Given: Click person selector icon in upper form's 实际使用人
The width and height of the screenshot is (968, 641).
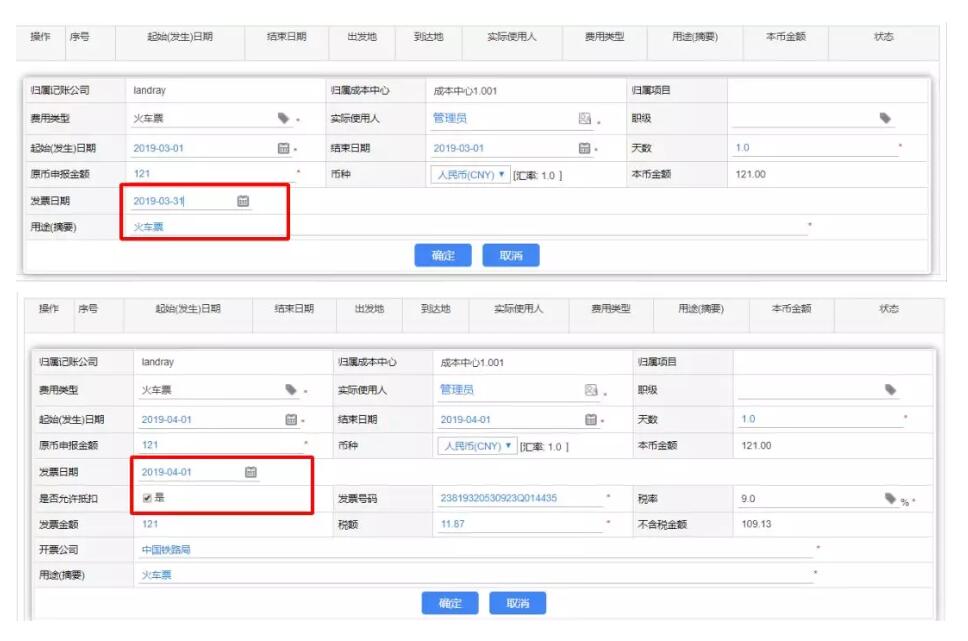Looking at the screenshot, I should pyautogui.click(x=585, y=119).
